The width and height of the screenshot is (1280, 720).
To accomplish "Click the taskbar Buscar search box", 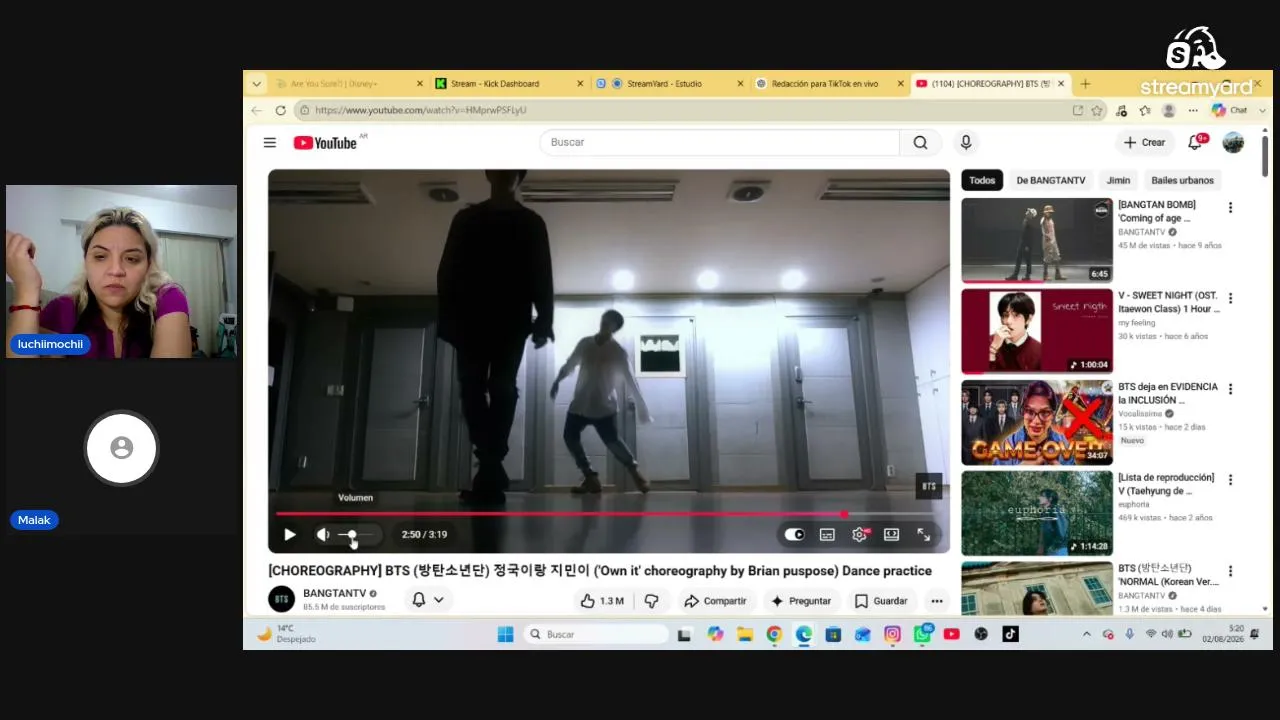I will pyautogui.click(x=596, y=634).
